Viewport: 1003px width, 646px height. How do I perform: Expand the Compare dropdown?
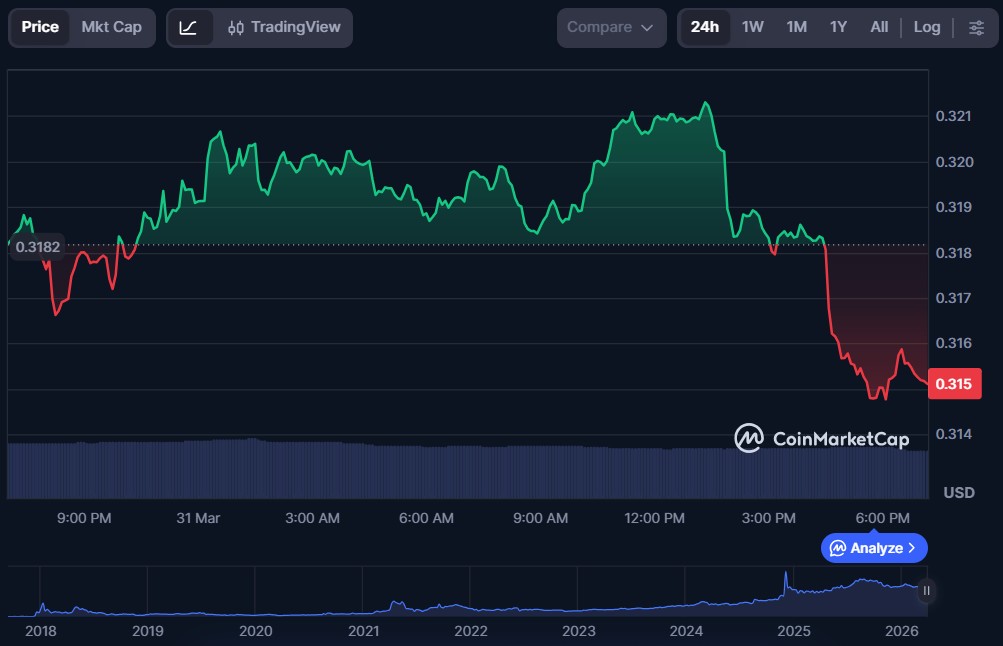tap(610, 27)
